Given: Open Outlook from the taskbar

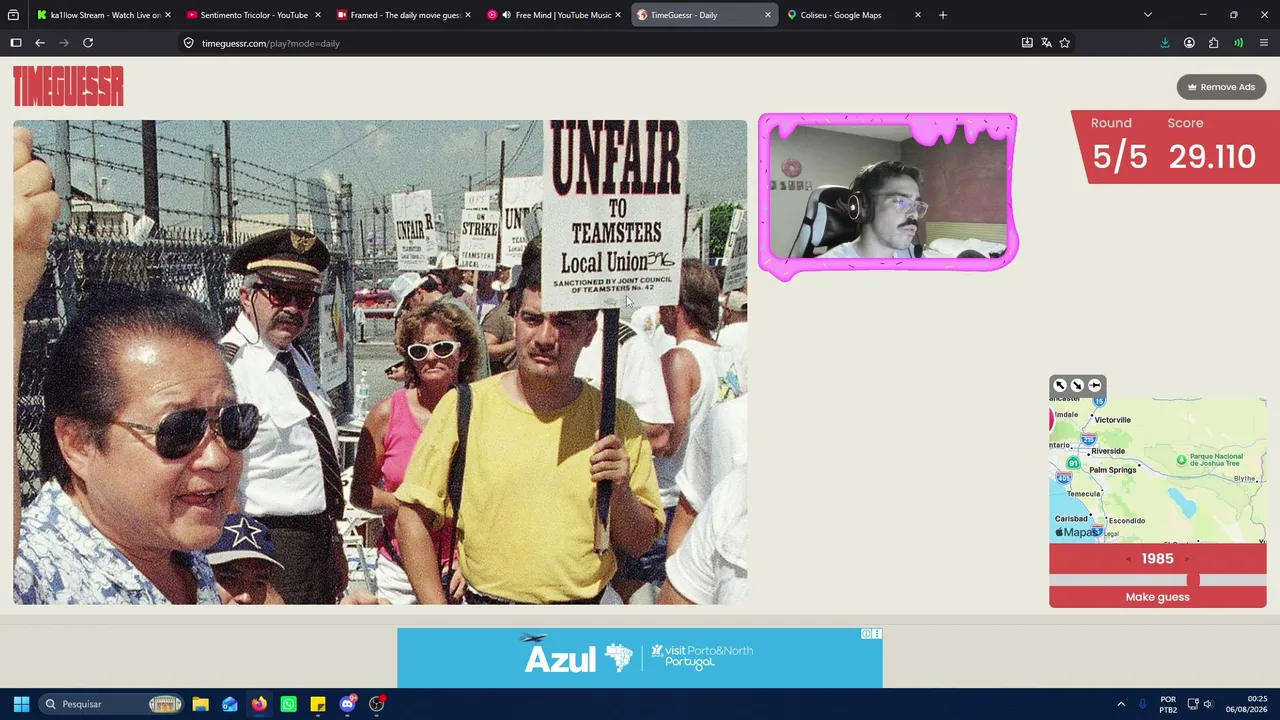Looking at the screenshot, I should coord(230,704).
